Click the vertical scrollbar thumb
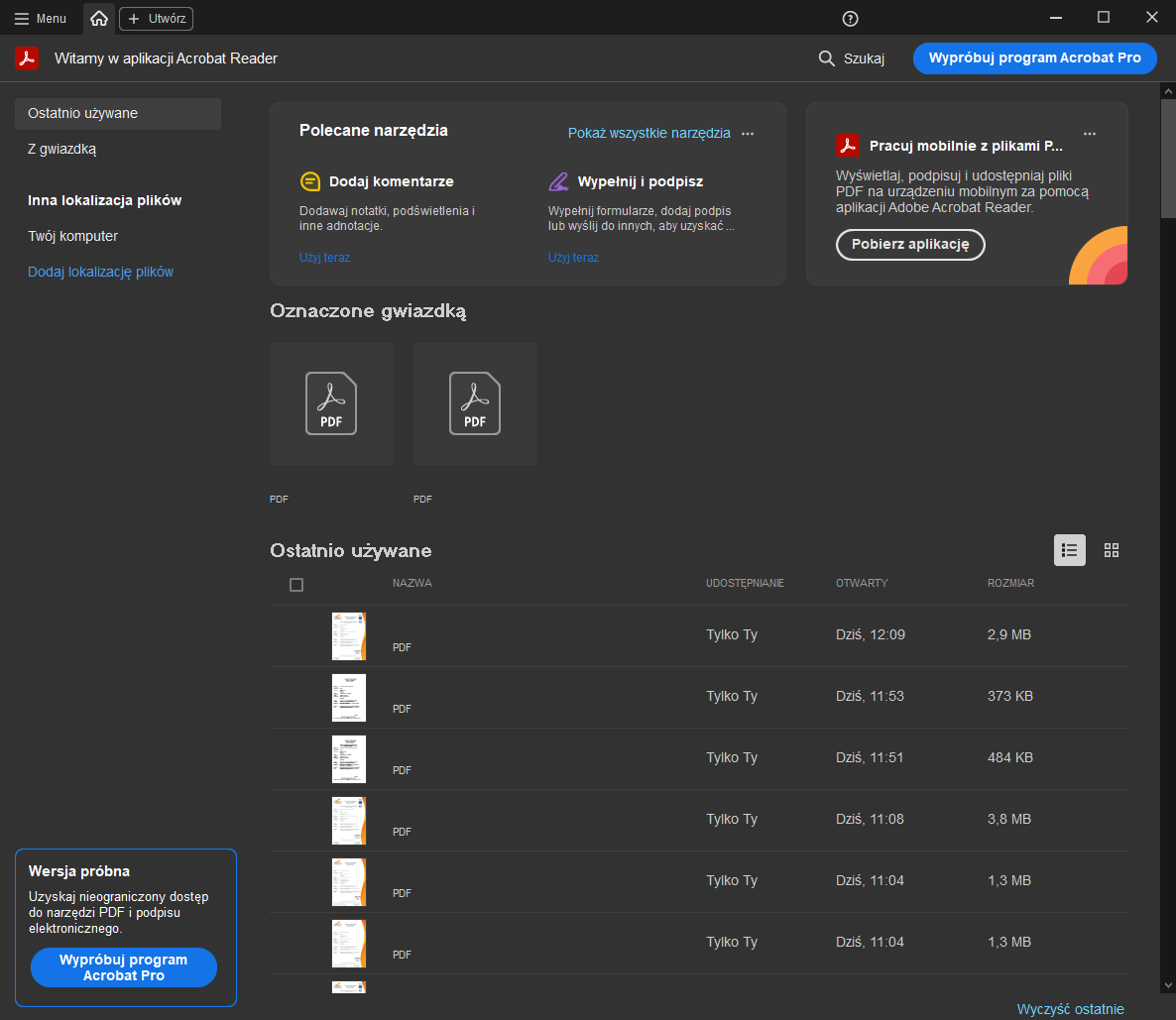 coord(1168,159)
